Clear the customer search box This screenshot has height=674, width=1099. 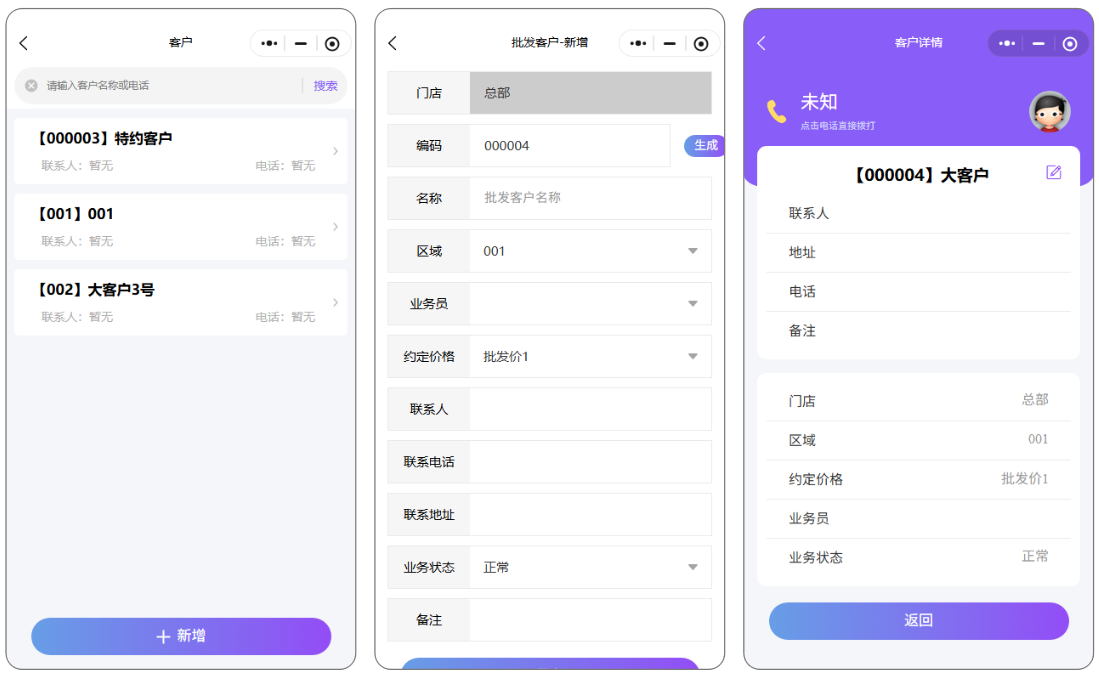[32, 85]
